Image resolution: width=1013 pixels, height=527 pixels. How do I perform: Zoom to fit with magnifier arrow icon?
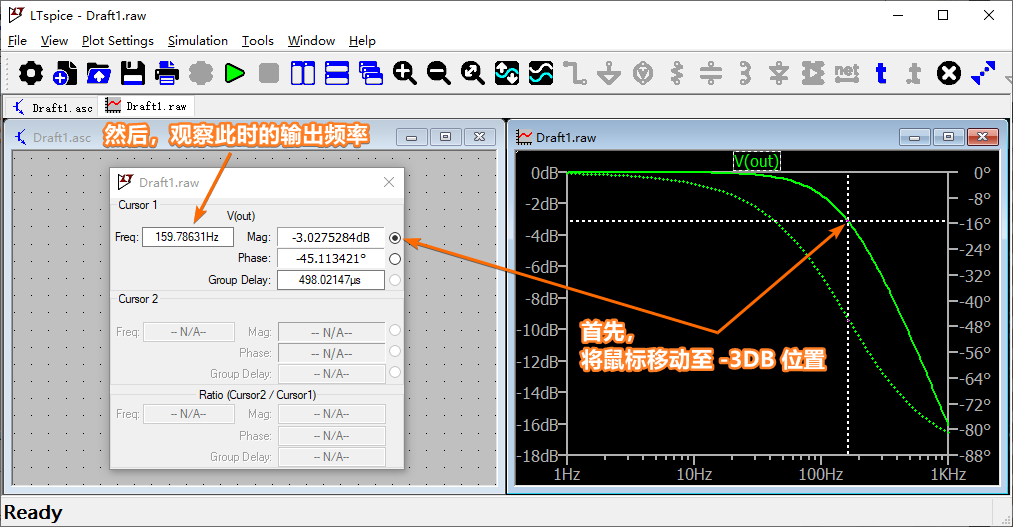[x=472, y=73]
